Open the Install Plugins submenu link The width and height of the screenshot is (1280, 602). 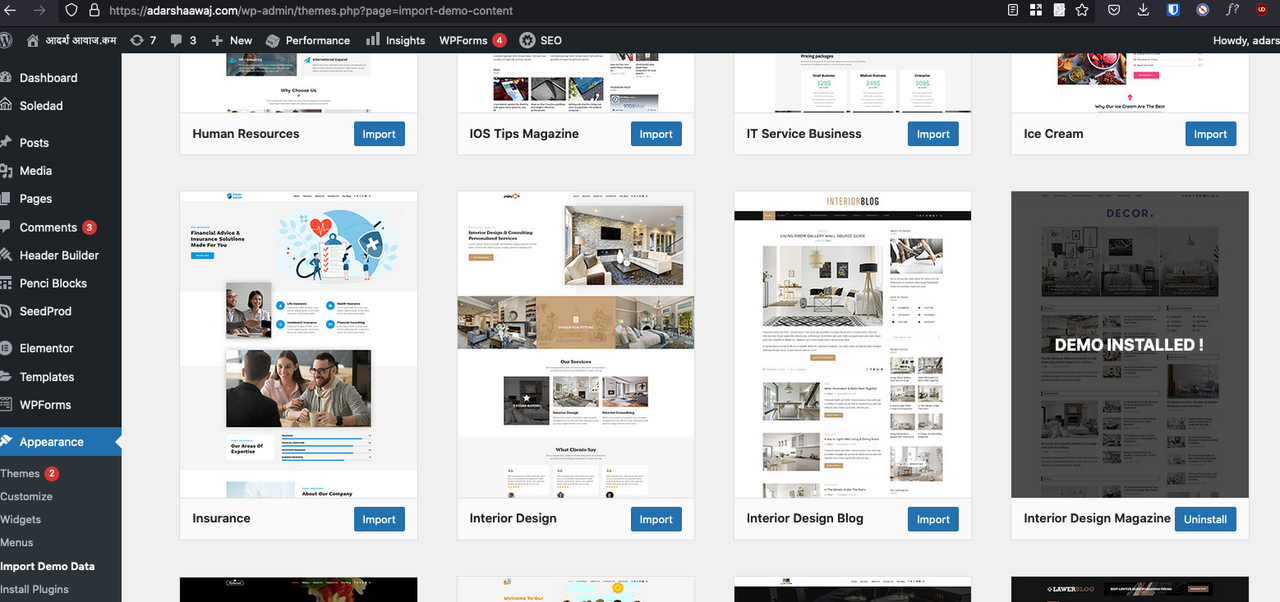pos(34,589)
